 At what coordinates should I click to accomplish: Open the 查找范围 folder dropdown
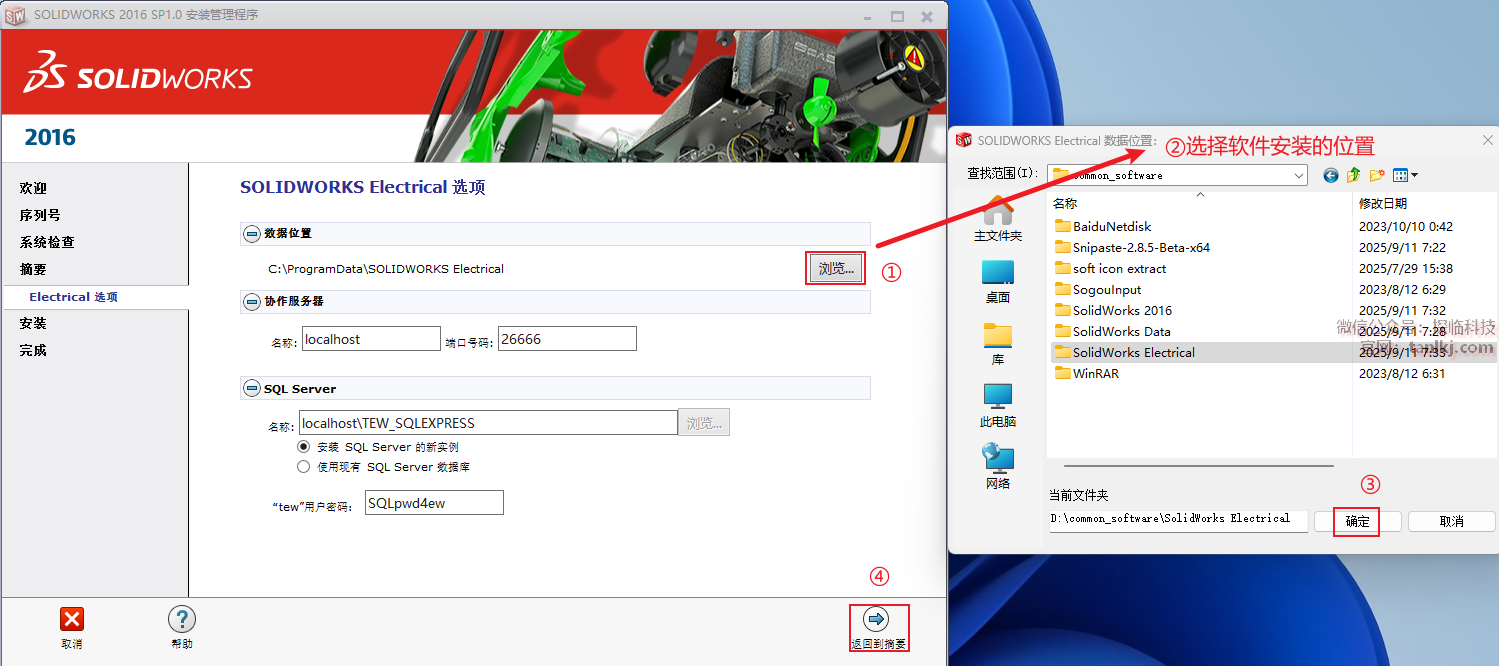click(x=1298, y=175)
